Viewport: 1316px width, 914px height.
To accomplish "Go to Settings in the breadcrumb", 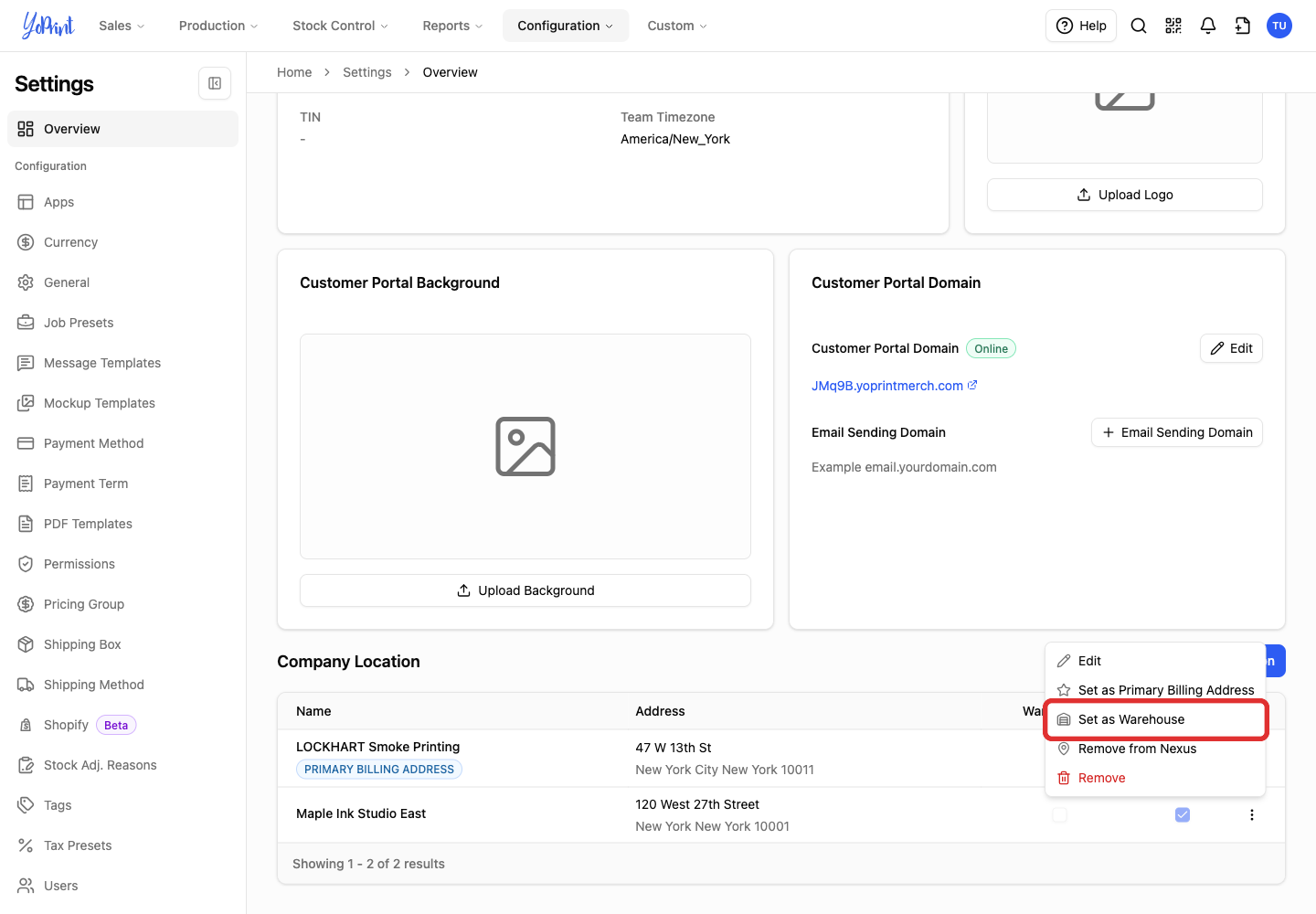I will coord(367,72).
